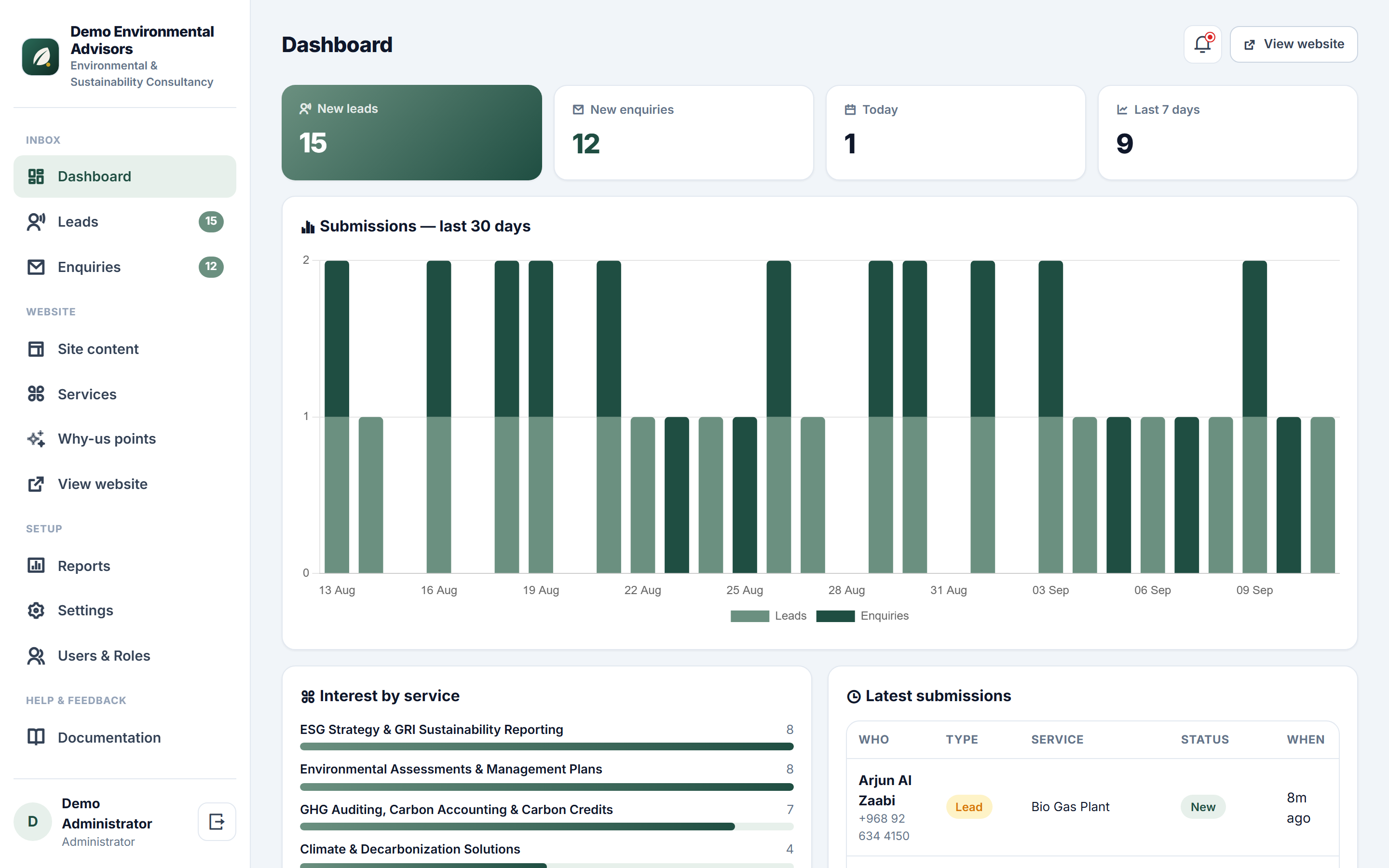Image resolution: width=1389 pixels, height=868 pixels.
Task: Click the 15 badge next to Leads
Action: click(x=211, y=222)
